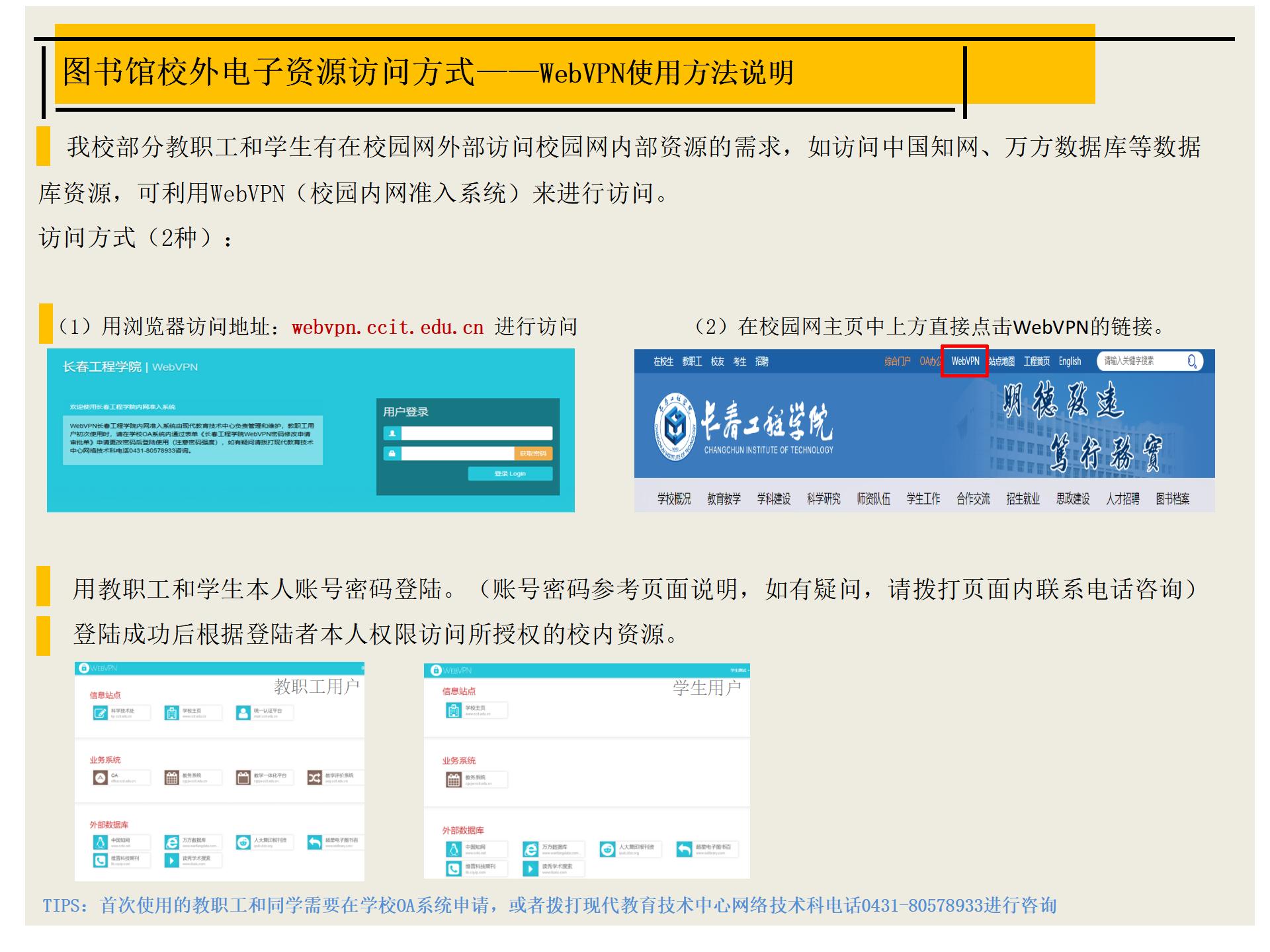Image resolution: width=1270 pixels, height=952 pixels.
Task: Click the orange 获取密码 button
Action: [532, 454]
